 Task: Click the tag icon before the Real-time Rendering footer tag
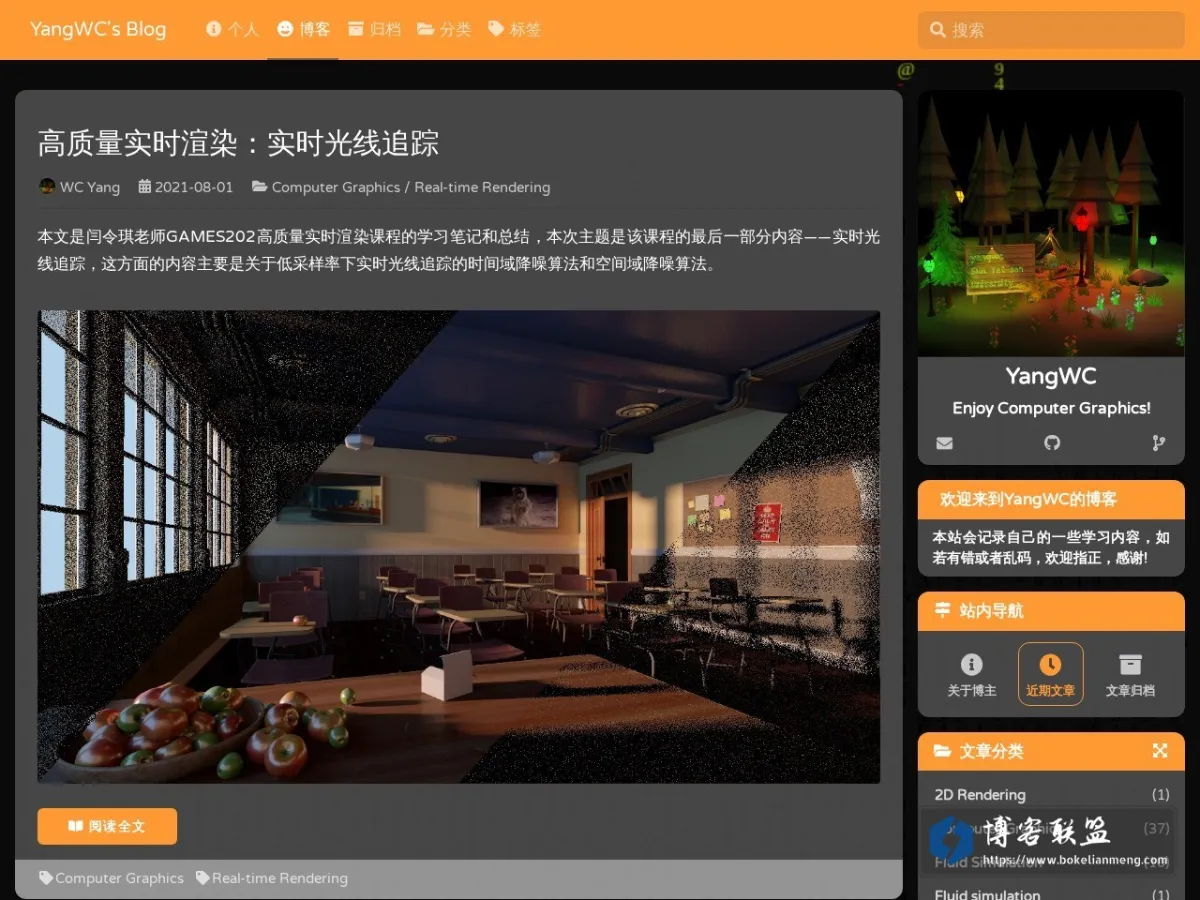[x=203, y=878]
